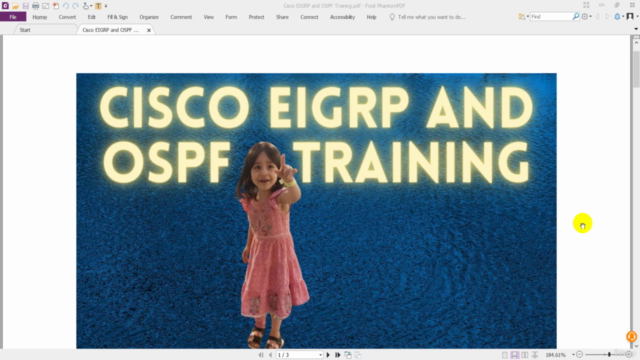Switch to the Home ribbon tab
Image resolution: width=640 pixels, height=360 pixels.
(x=40, y=17)
